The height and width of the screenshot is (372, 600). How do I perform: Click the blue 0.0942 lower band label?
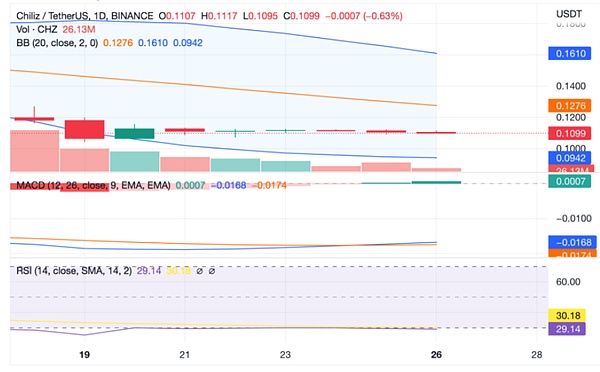(x=570, y=158)
